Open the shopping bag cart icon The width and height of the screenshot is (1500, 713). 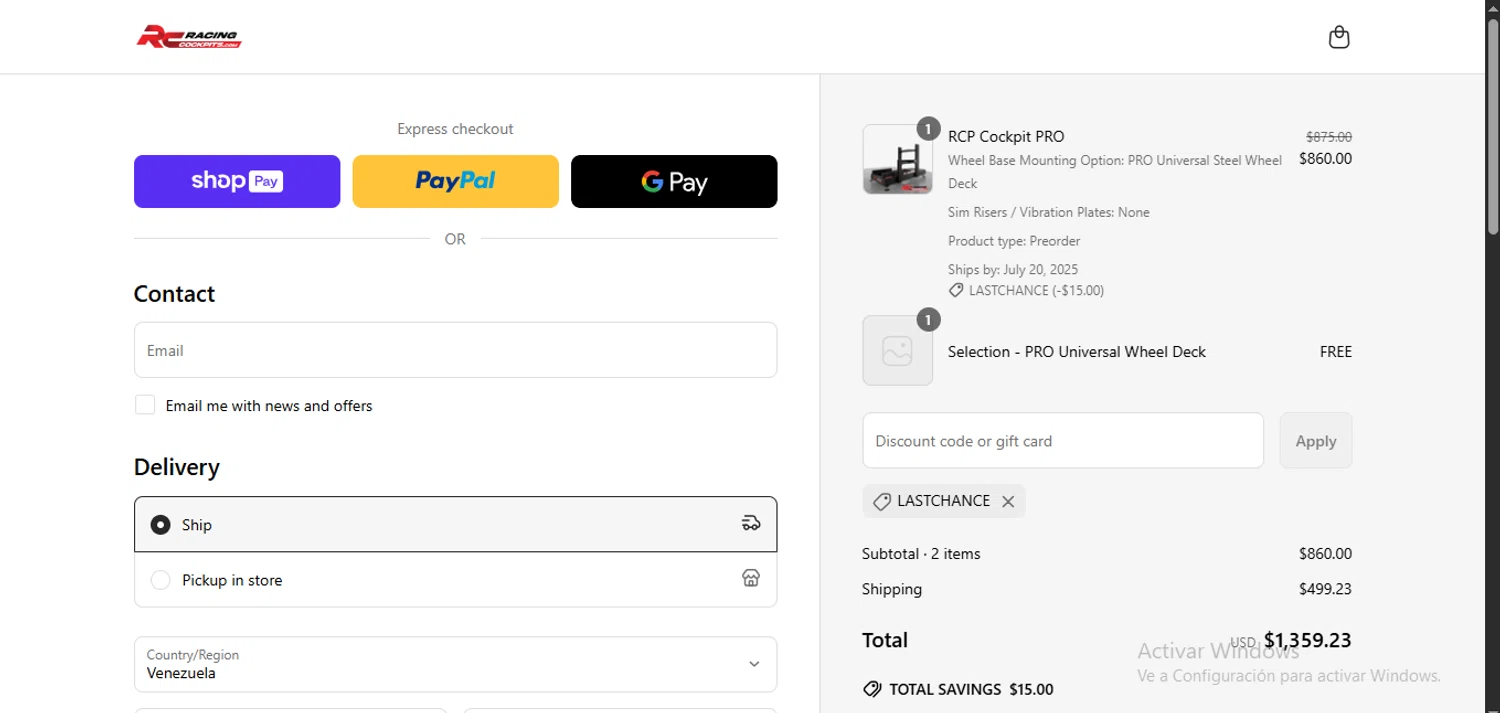tap(1339, 38)
